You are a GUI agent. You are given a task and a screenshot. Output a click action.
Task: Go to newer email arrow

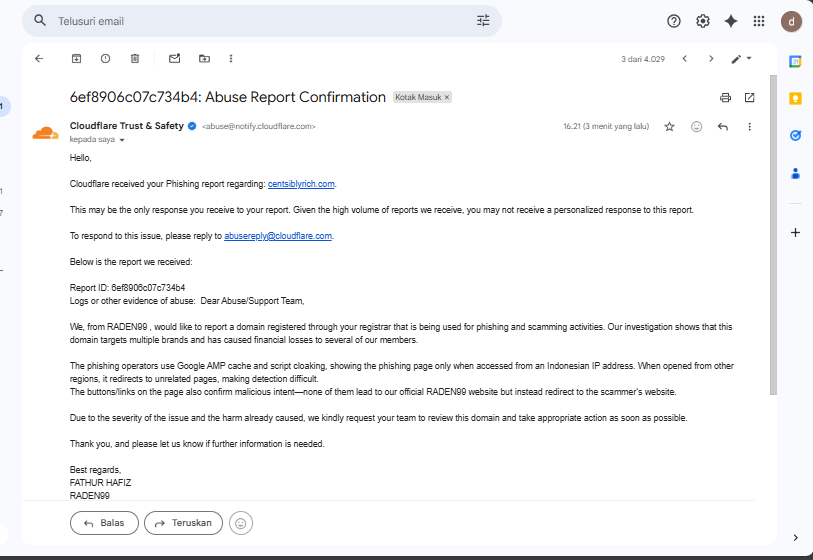684,59
